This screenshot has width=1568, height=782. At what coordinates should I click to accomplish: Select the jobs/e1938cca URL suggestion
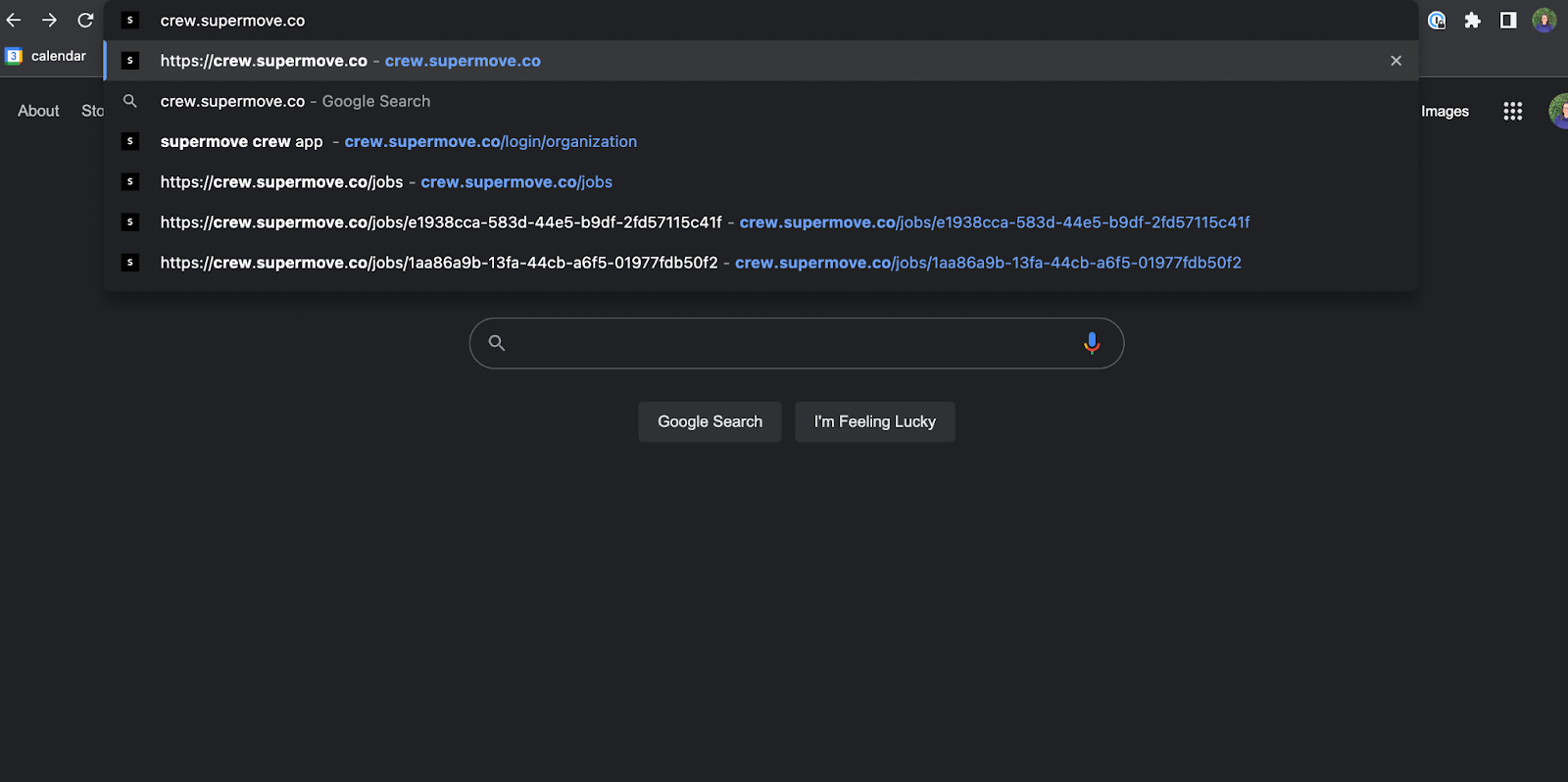[704, 222]
